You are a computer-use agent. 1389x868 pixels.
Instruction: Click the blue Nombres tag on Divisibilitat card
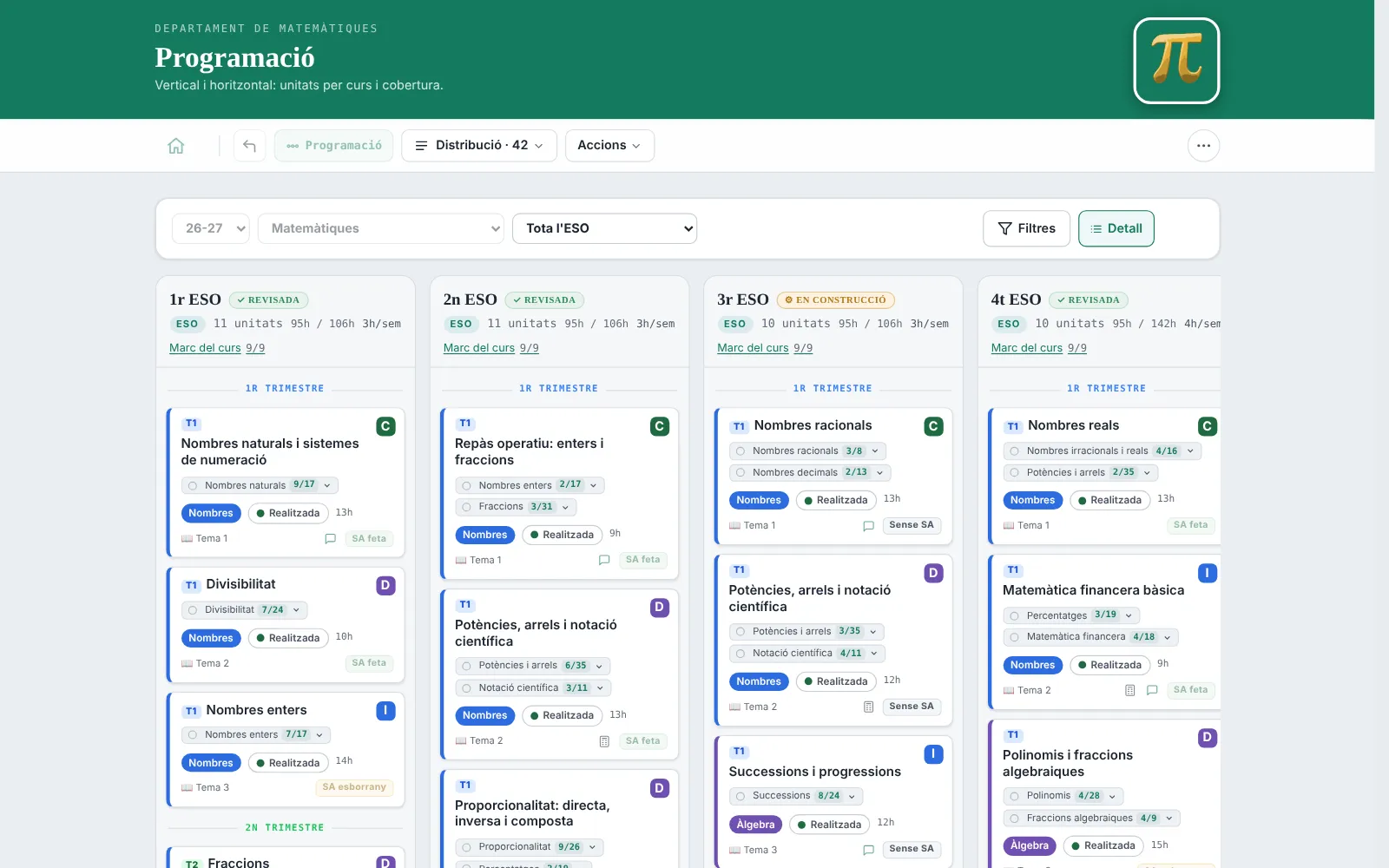[x=211, y=638]
